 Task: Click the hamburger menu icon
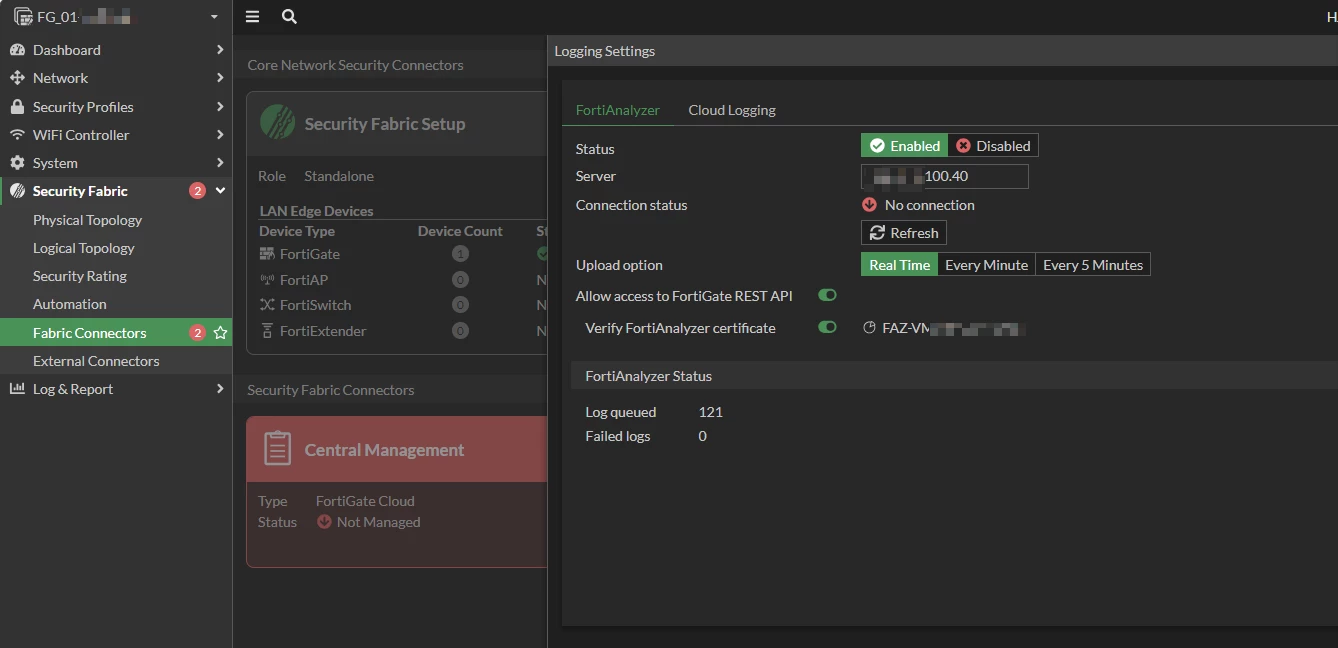pyautogui.click(x=252, y=17)
